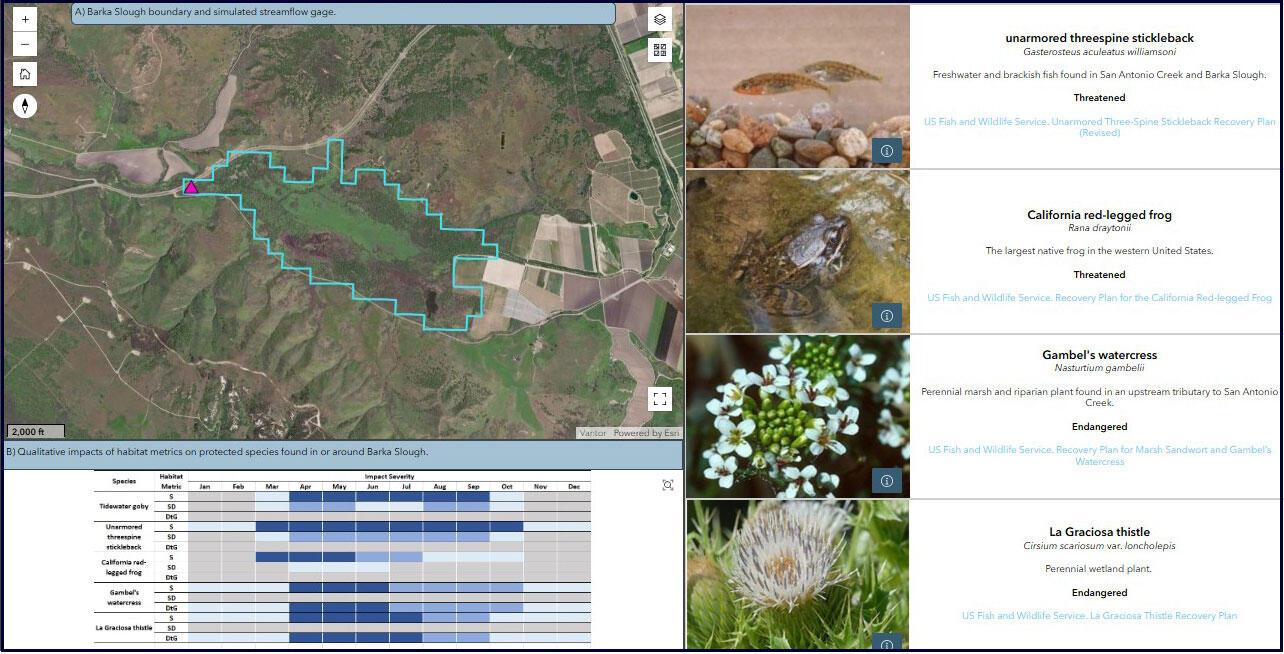
Task: Open the La Graciosa Thistle Recovery Plan link
Action: point(1100,615)
